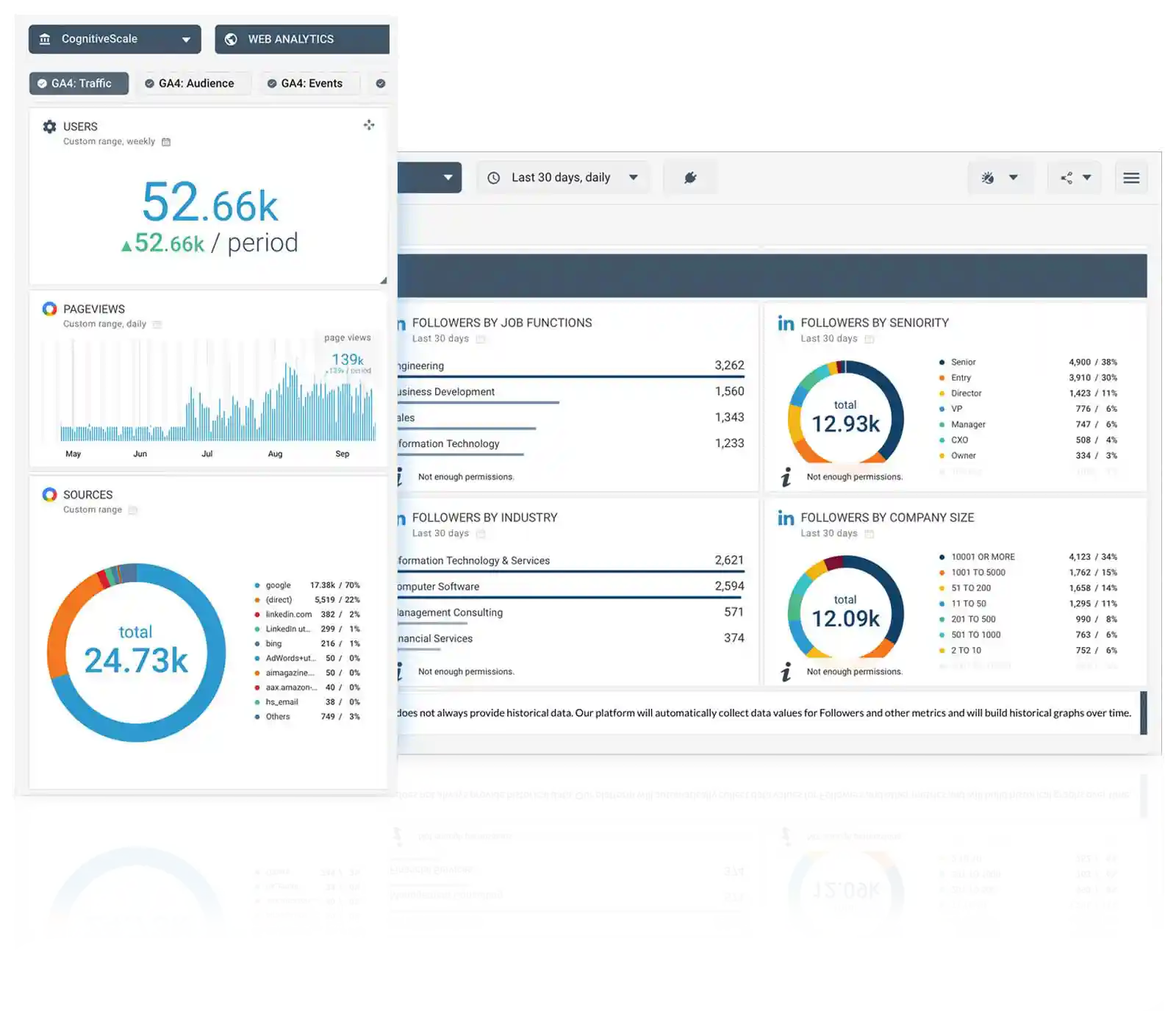Click the 52.66k users value
Viewport: 1176px width, 1011px height.
(210, 203)
